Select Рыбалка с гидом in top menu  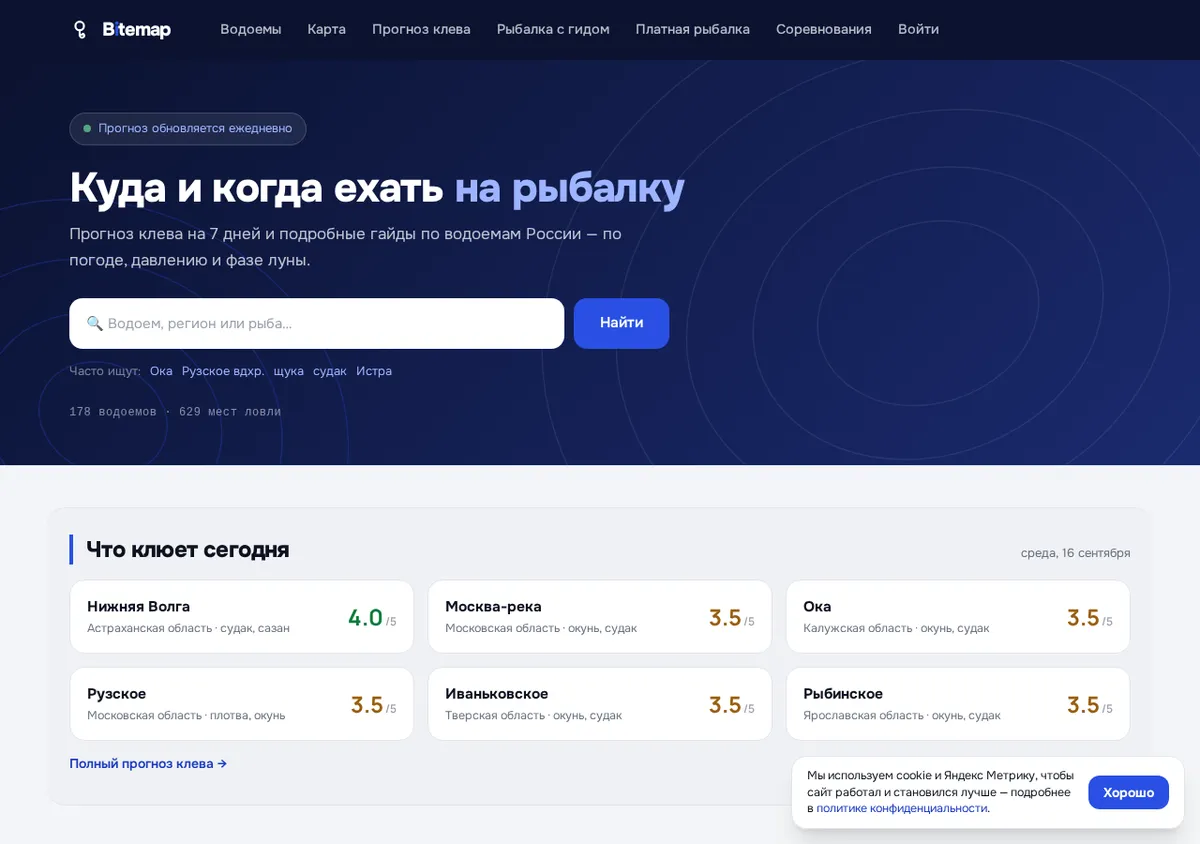point(553,30)
